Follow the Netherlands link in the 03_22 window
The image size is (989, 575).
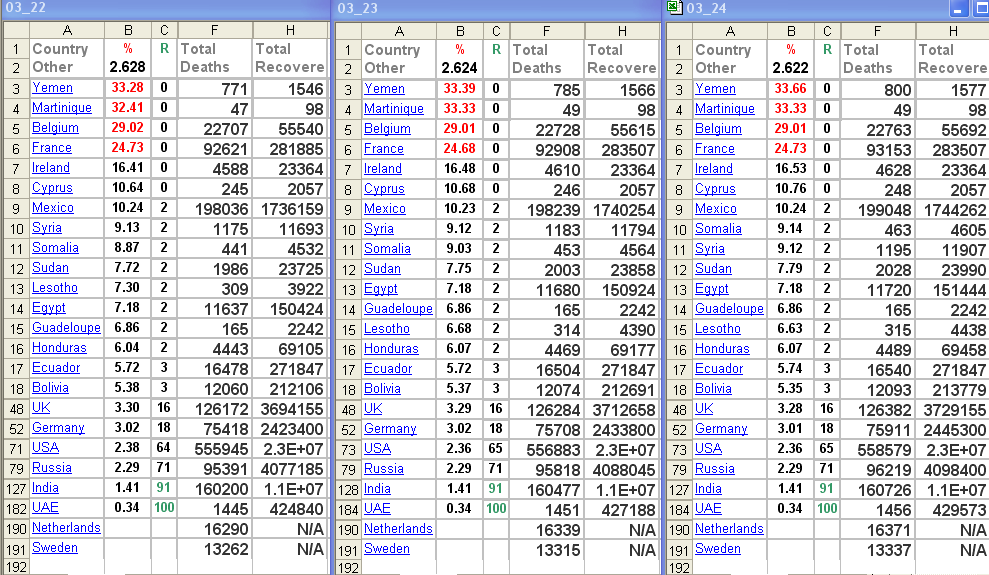coord(66,527)
